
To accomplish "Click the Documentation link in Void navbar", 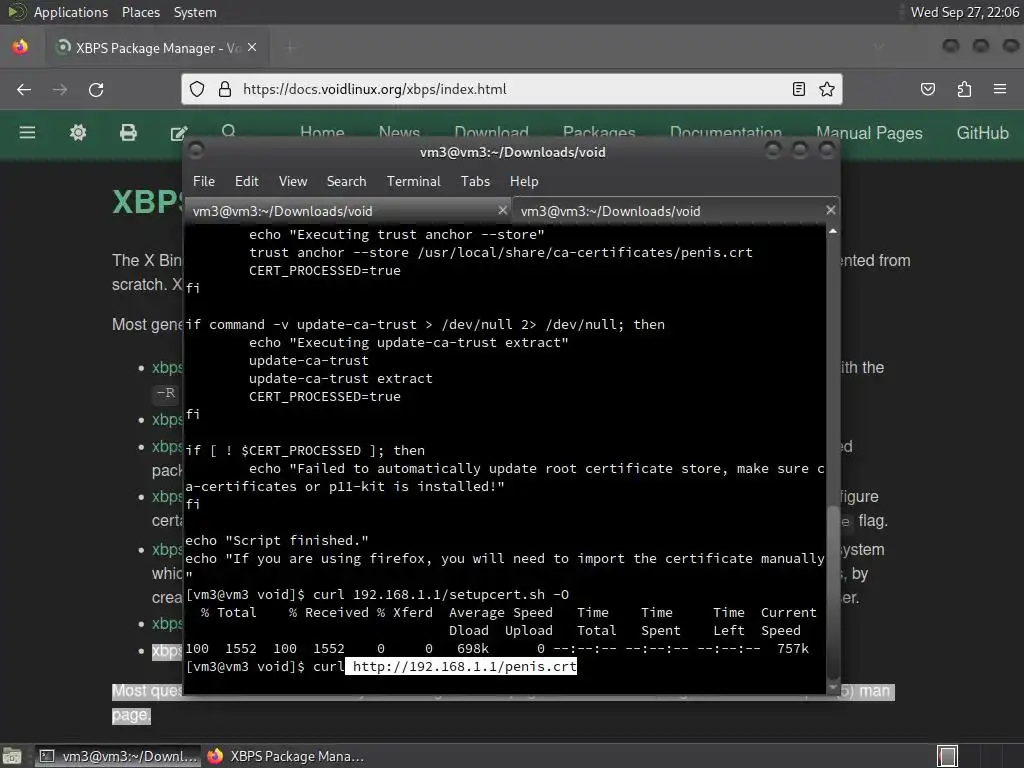I will [726, 133].
